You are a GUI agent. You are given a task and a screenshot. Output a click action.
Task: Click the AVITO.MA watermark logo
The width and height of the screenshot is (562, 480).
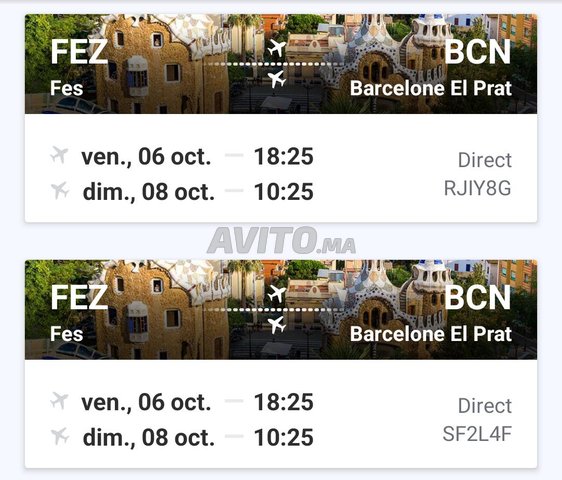[281, 240]
